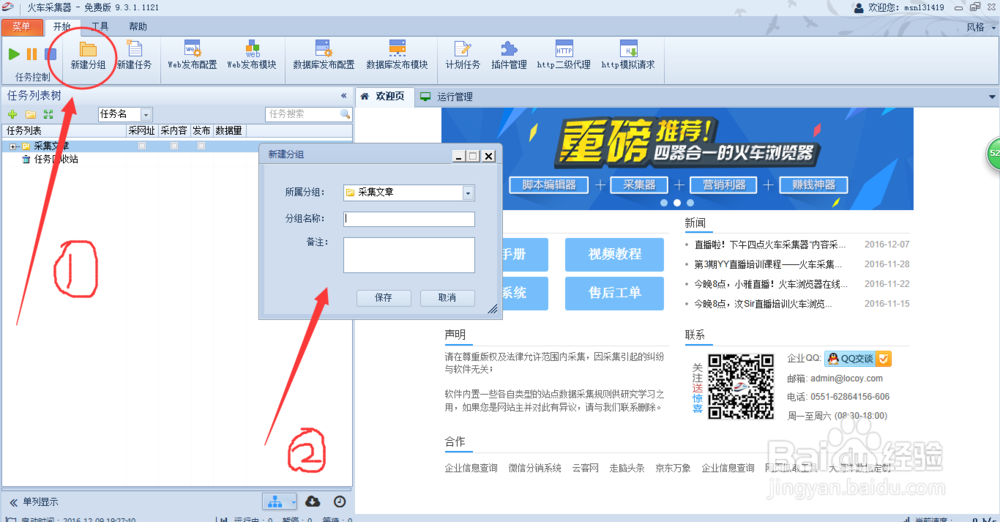Click the magnifier icon in the 任务搜索 box
1000x522 pixels.
pyautogui.click(x=345, y=114)
